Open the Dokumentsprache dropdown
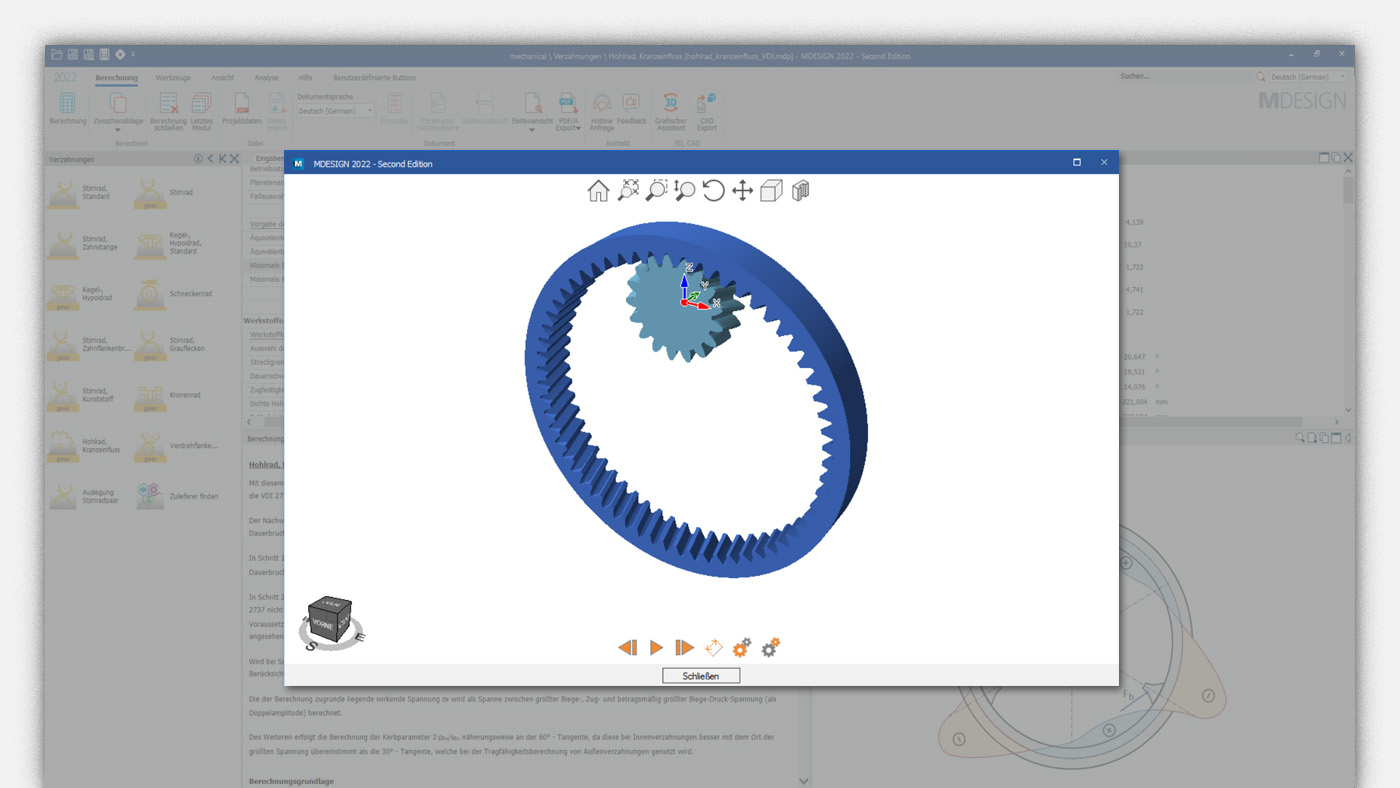 pyautogui.click(x=335, y=111)
